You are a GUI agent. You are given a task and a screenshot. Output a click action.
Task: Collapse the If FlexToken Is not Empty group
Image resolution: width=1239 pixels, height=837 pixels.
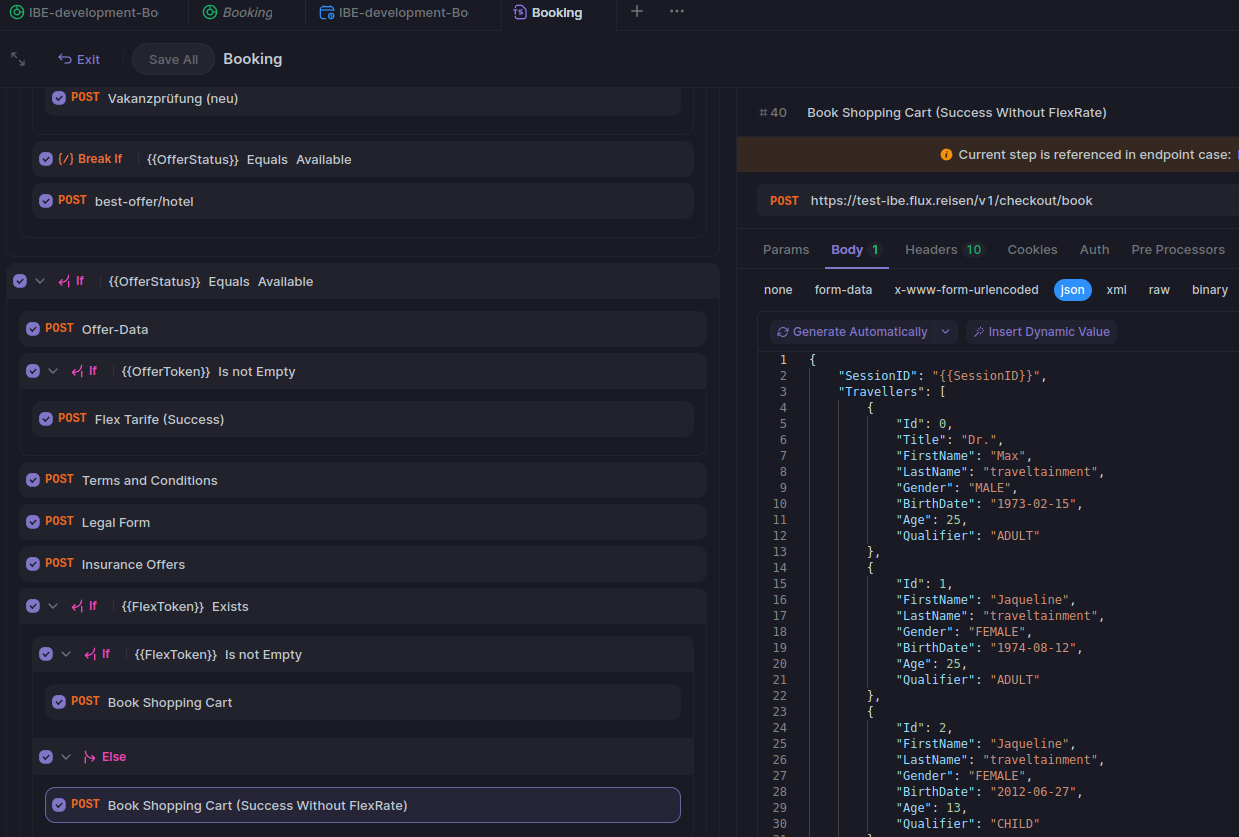coord(66,654)
